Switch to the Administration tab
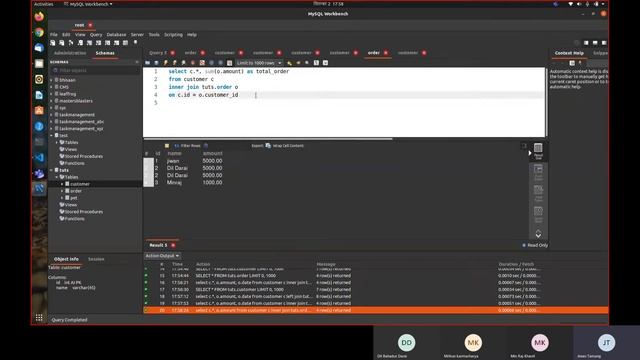 [x=70, y=53]
